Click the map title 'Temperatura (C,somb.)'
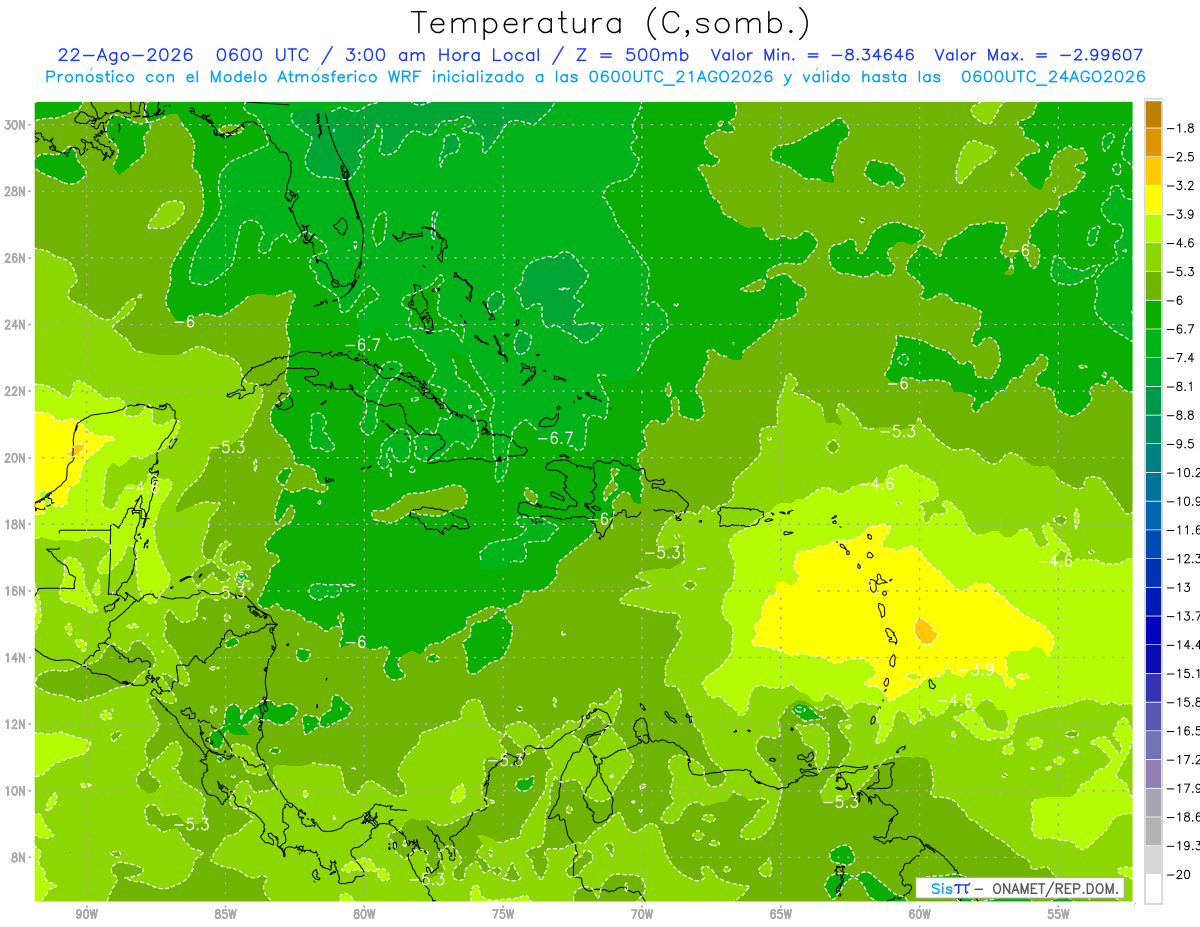 pyautogui.click(x=611, y=22)
